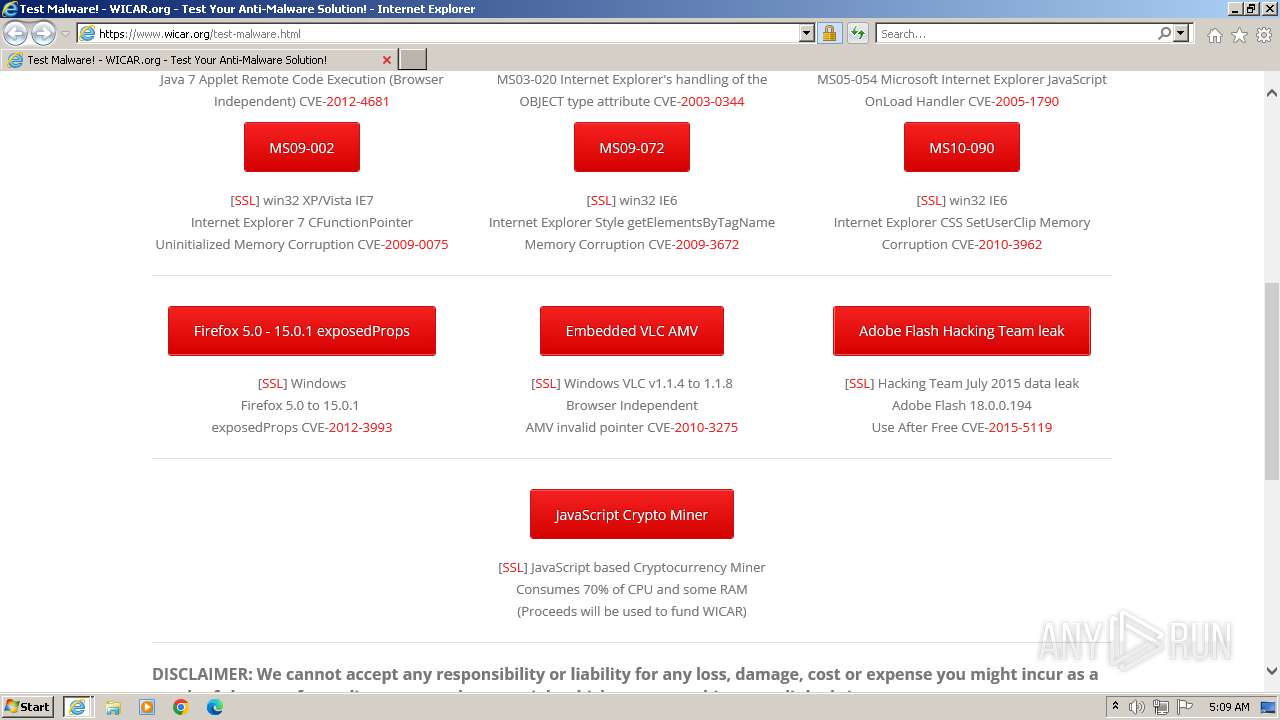
Task: Open Windows Media Player taskbar icon
Action: pyautogui.click(x=147, y=707)
